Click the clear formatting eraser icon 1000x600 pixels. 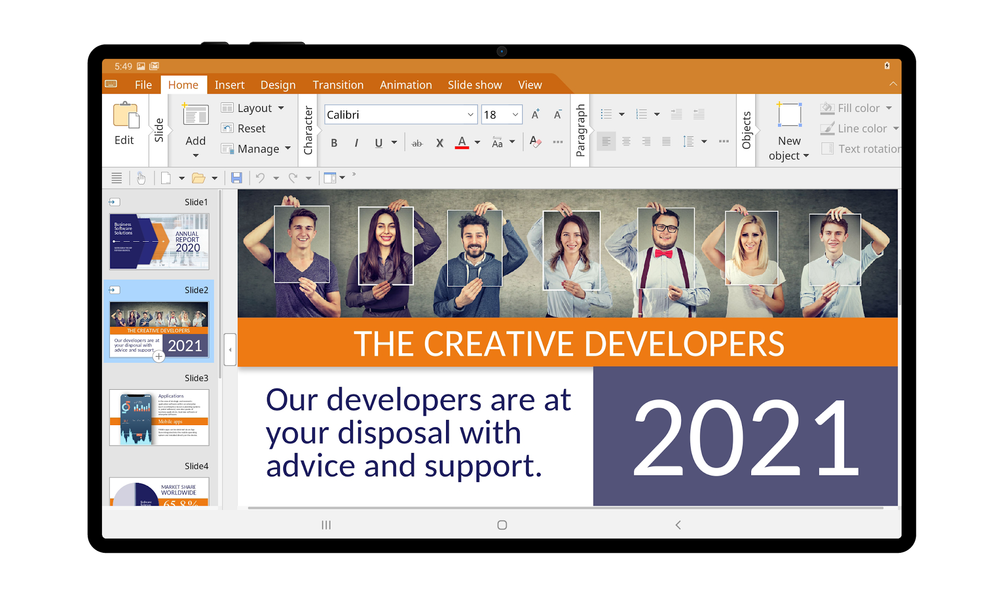tap(535, 143)
